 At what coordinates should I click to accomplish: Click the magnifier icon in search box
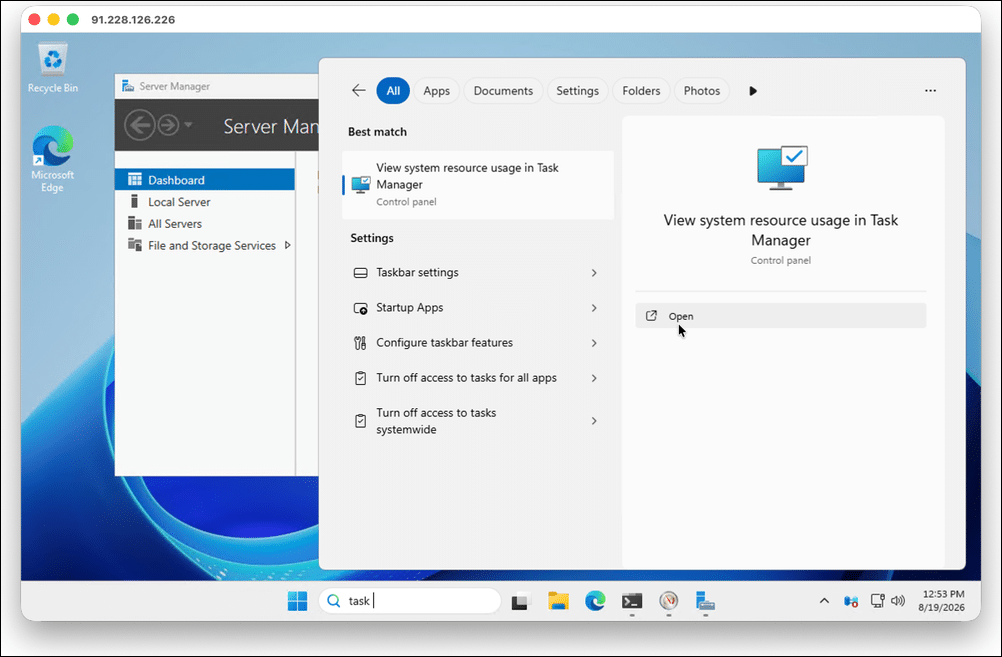point(334,601)
